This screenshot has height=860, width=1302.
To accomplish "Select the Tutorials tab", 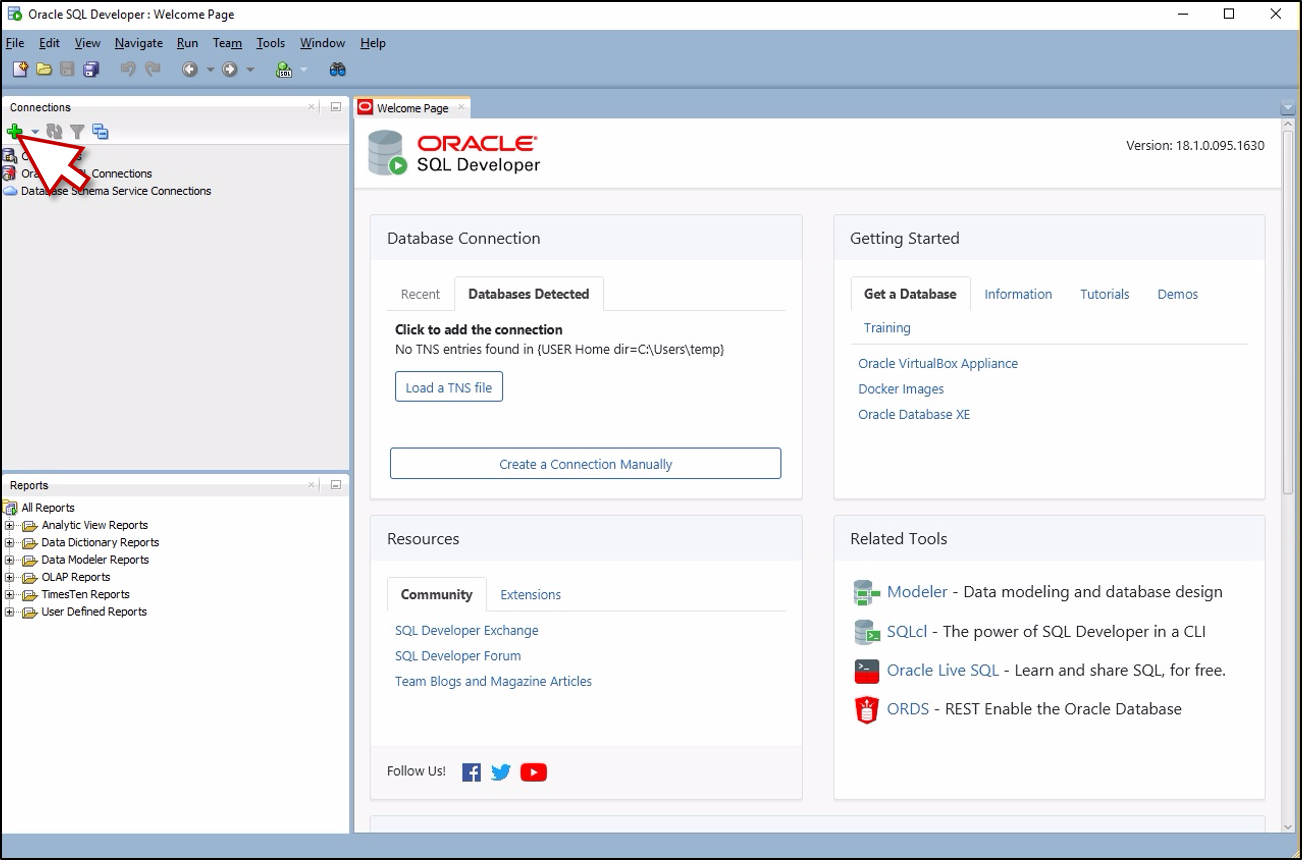I will 1105,294.
